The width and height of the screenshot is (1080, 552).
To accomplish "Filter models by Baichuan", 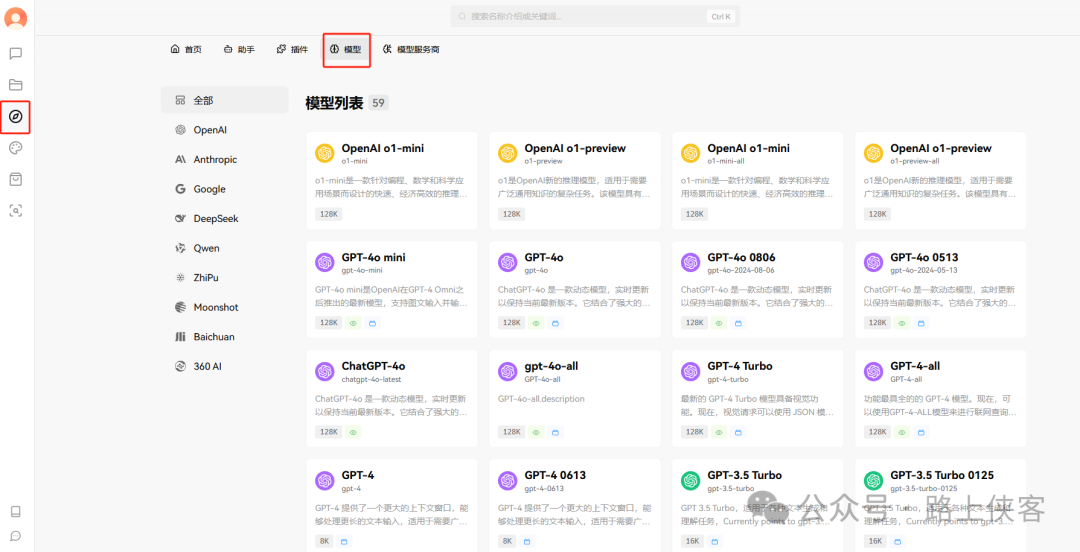I will coord(225,337).
